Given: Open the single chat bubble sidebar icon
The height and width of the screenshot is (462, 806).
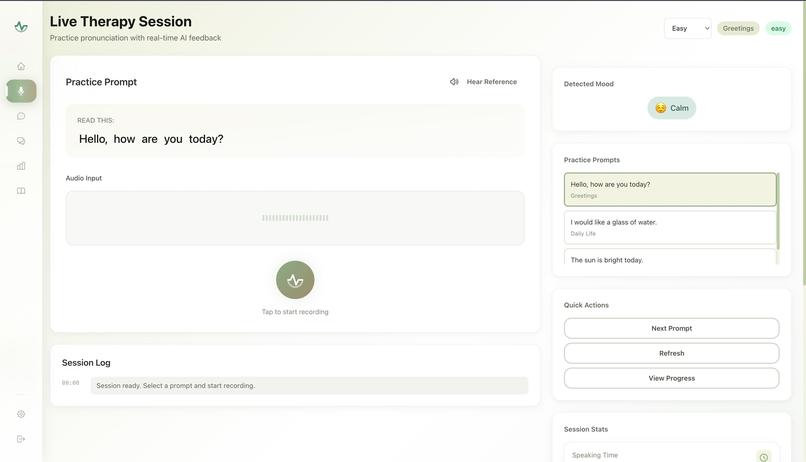Looking at the screenshot, I should pos(21,116).
